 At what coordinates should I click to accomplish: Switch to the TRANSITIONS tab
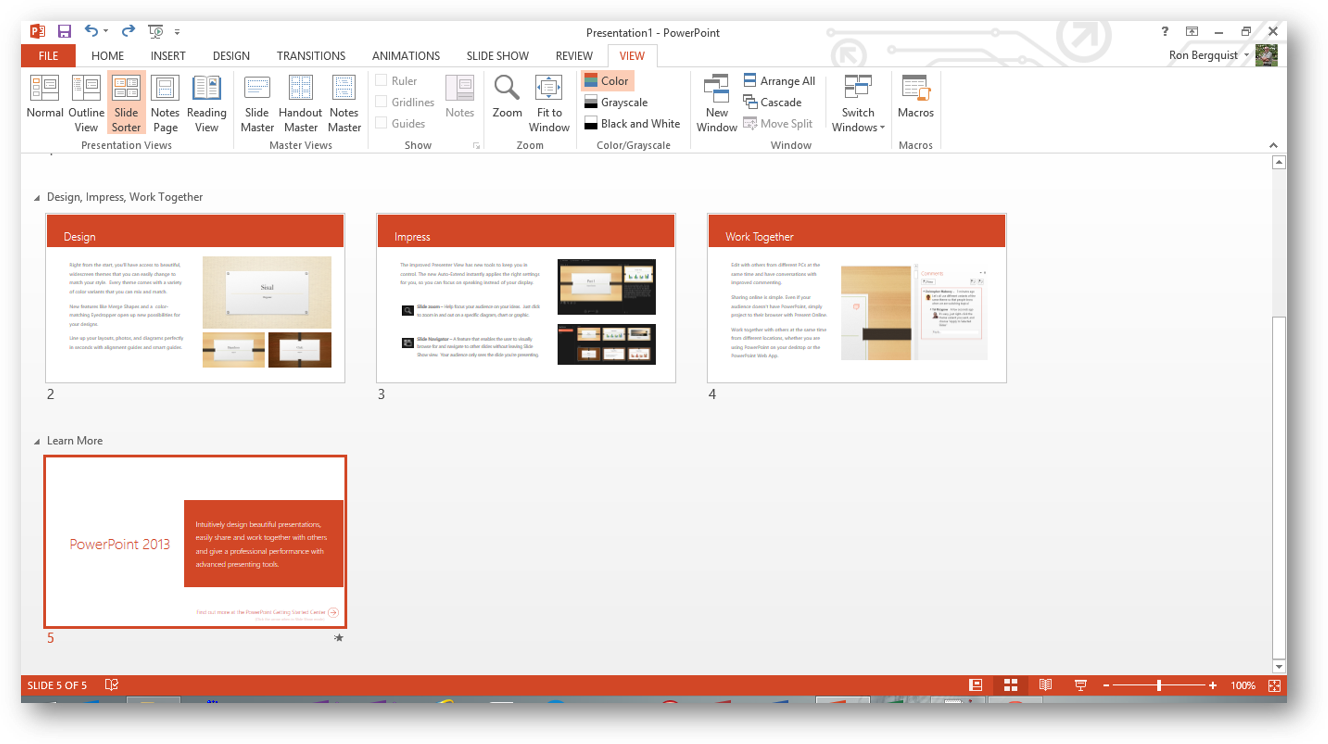311,56
